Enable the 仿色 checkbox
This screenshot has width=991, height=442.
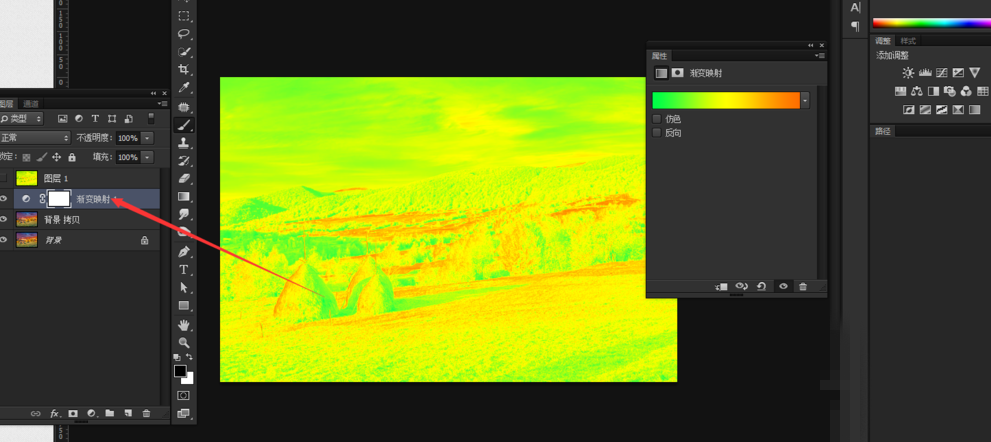click(x=657, y=119)
